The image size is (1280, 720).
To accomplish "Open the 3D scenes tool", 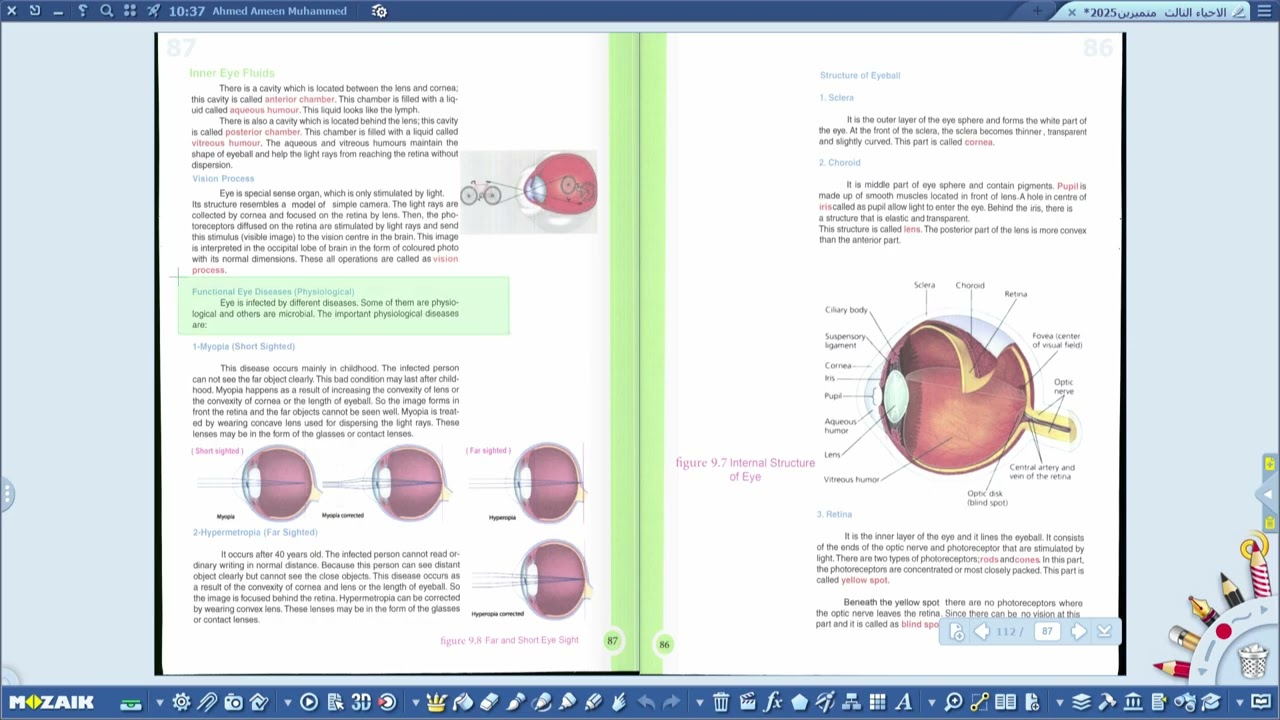I will [360, 702].
